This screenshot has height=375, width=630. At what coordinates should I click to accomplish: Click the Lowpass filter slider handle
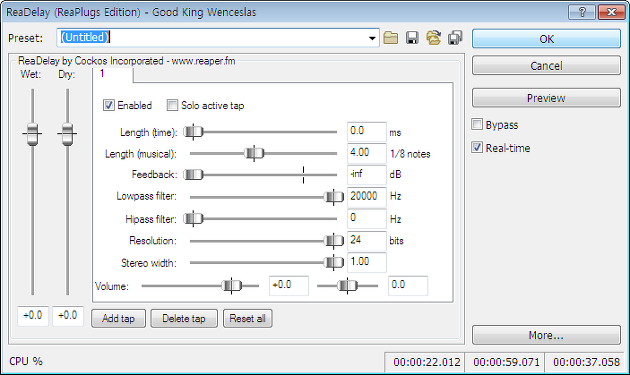pos(333,197)
